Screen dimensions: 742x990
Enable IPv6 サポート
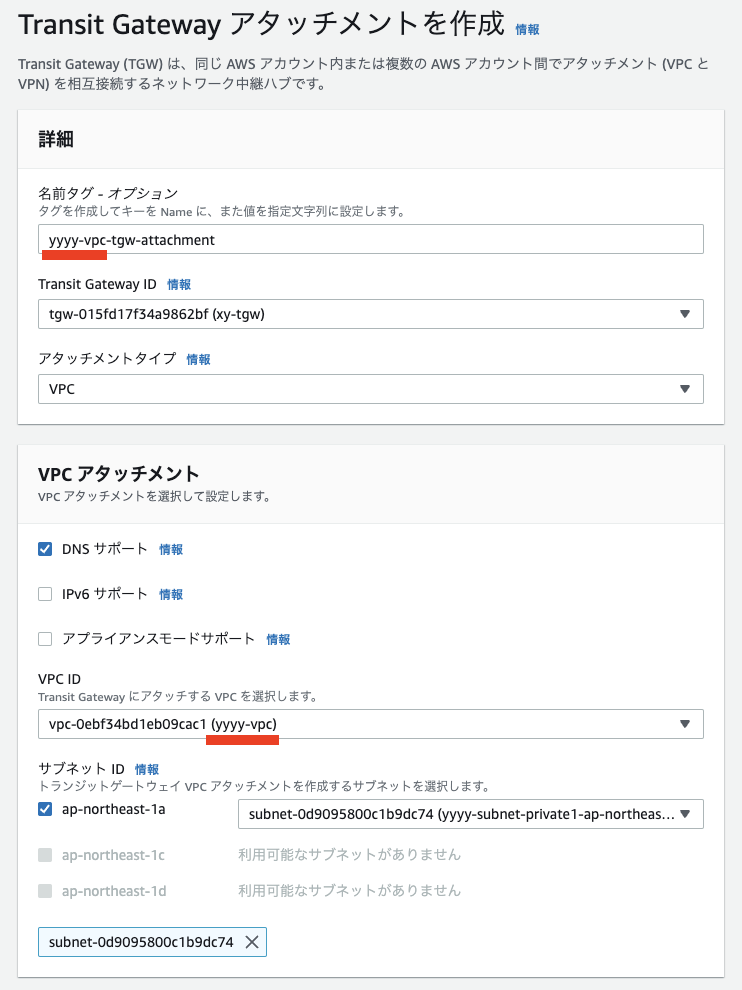tap(45, 593)
